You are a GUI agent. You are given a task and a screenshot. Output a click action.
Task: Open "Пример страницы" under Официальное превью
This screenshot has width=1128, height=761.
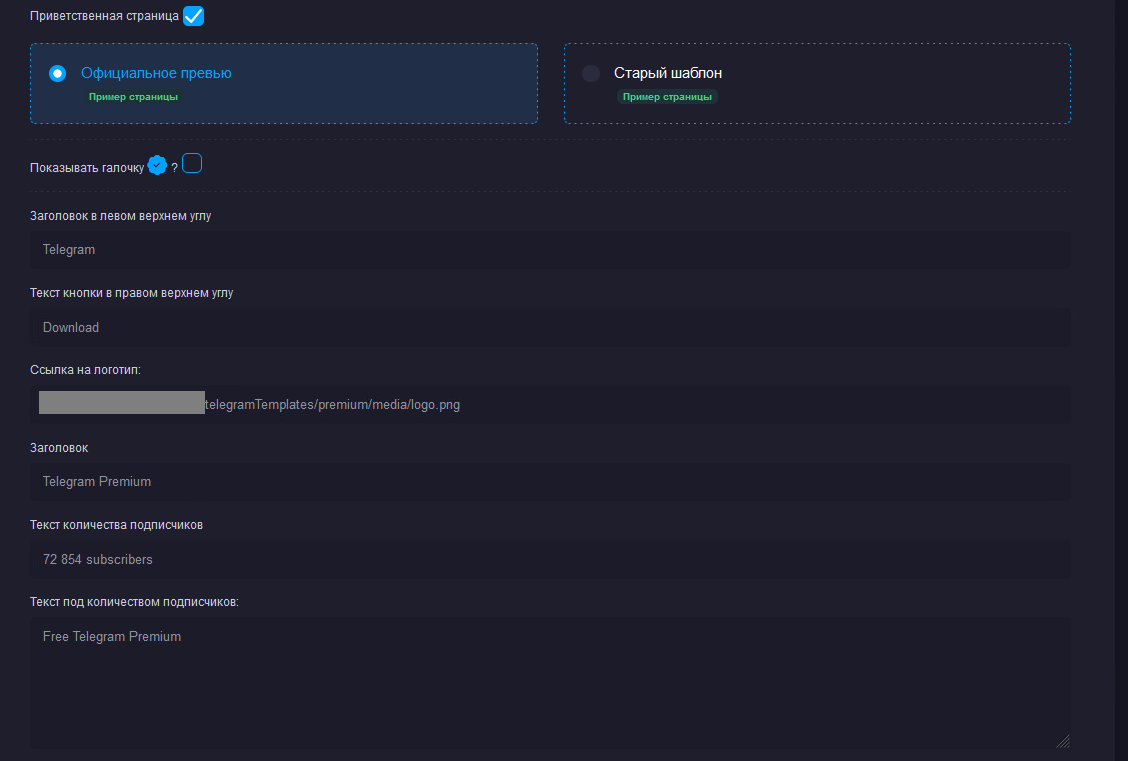coord(133,97)
